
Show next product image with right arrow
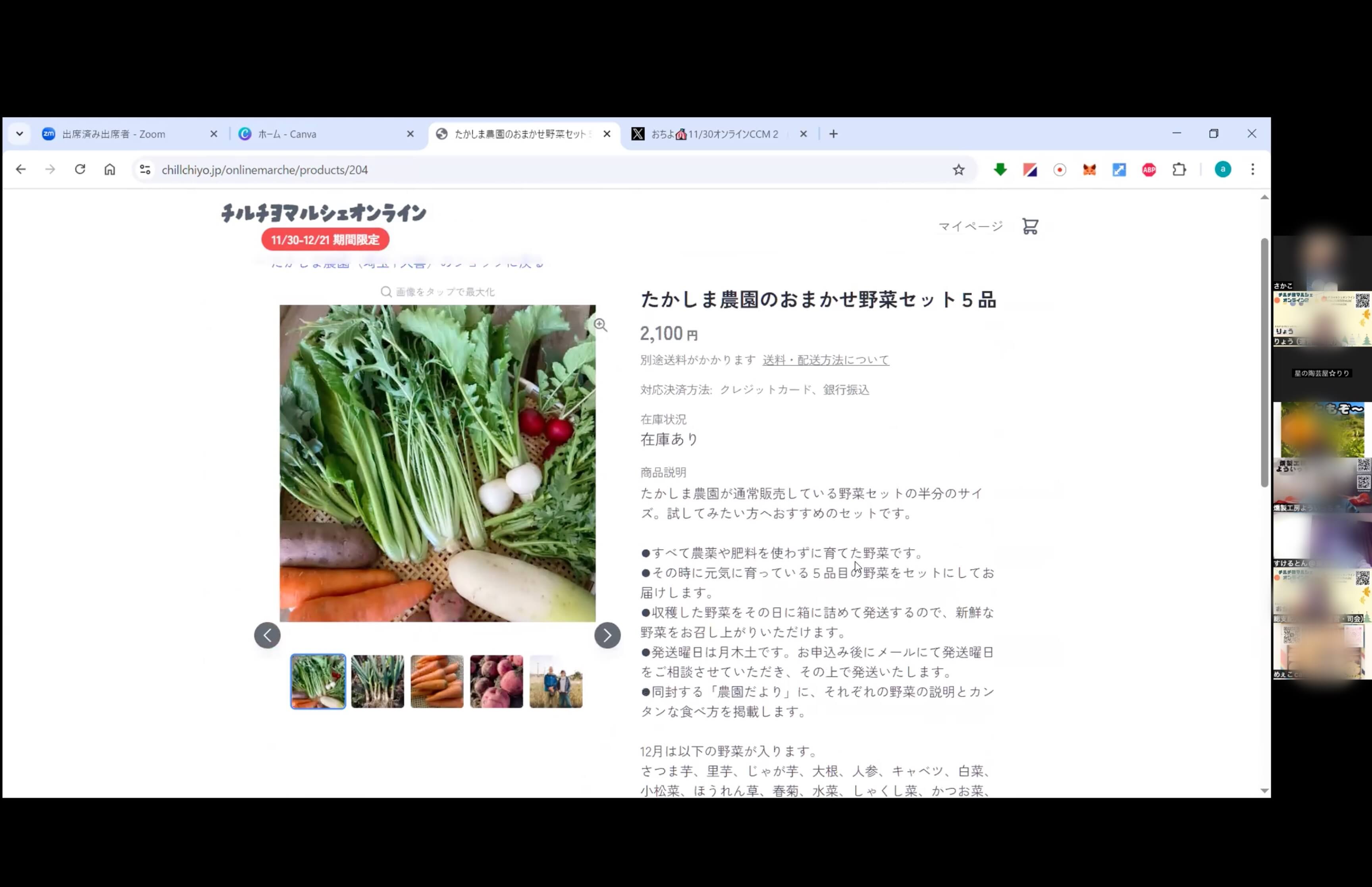[x=607, y=635]
